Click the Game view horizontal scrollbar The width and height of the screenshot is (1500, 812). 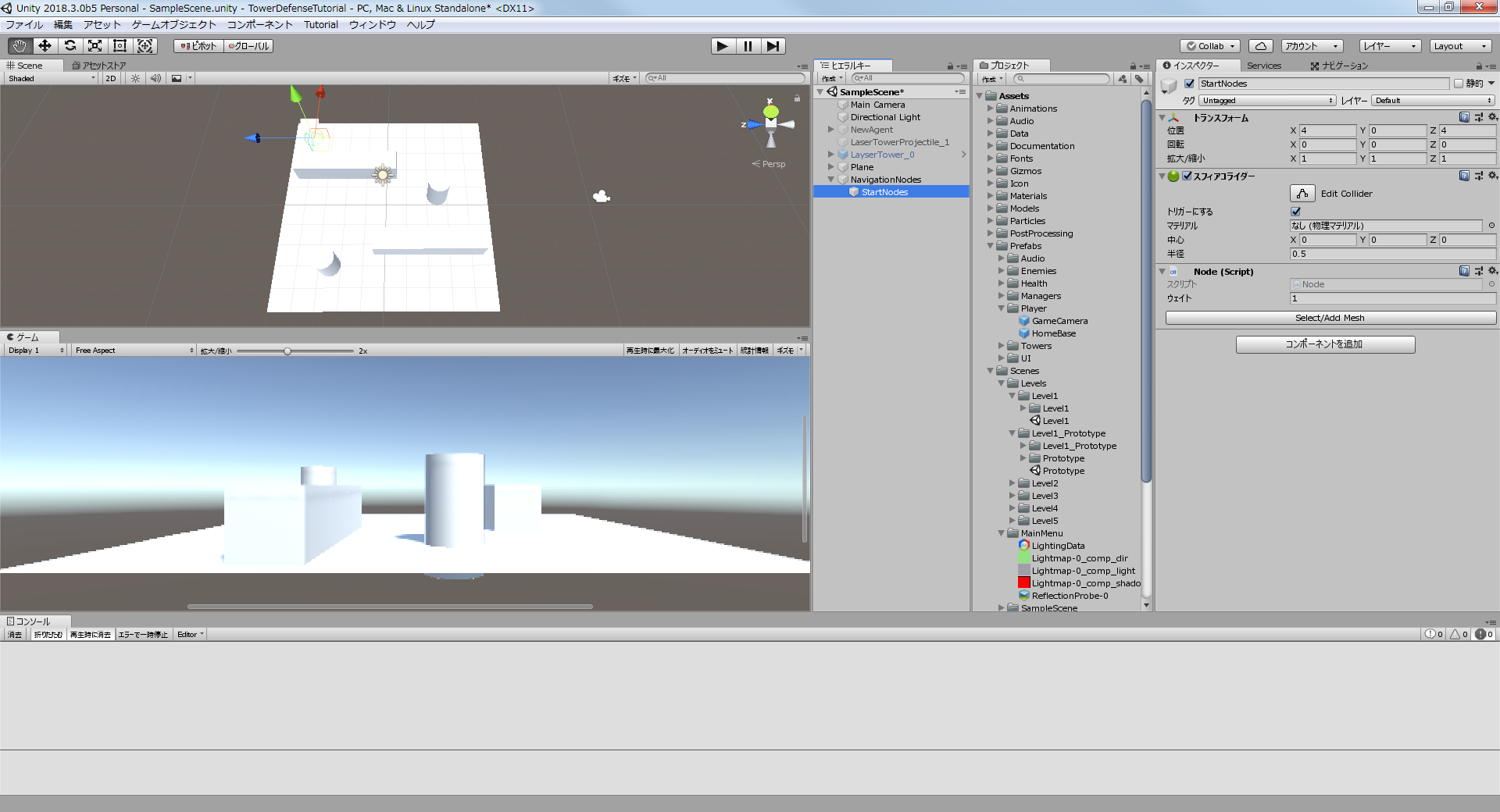[389, 606]
